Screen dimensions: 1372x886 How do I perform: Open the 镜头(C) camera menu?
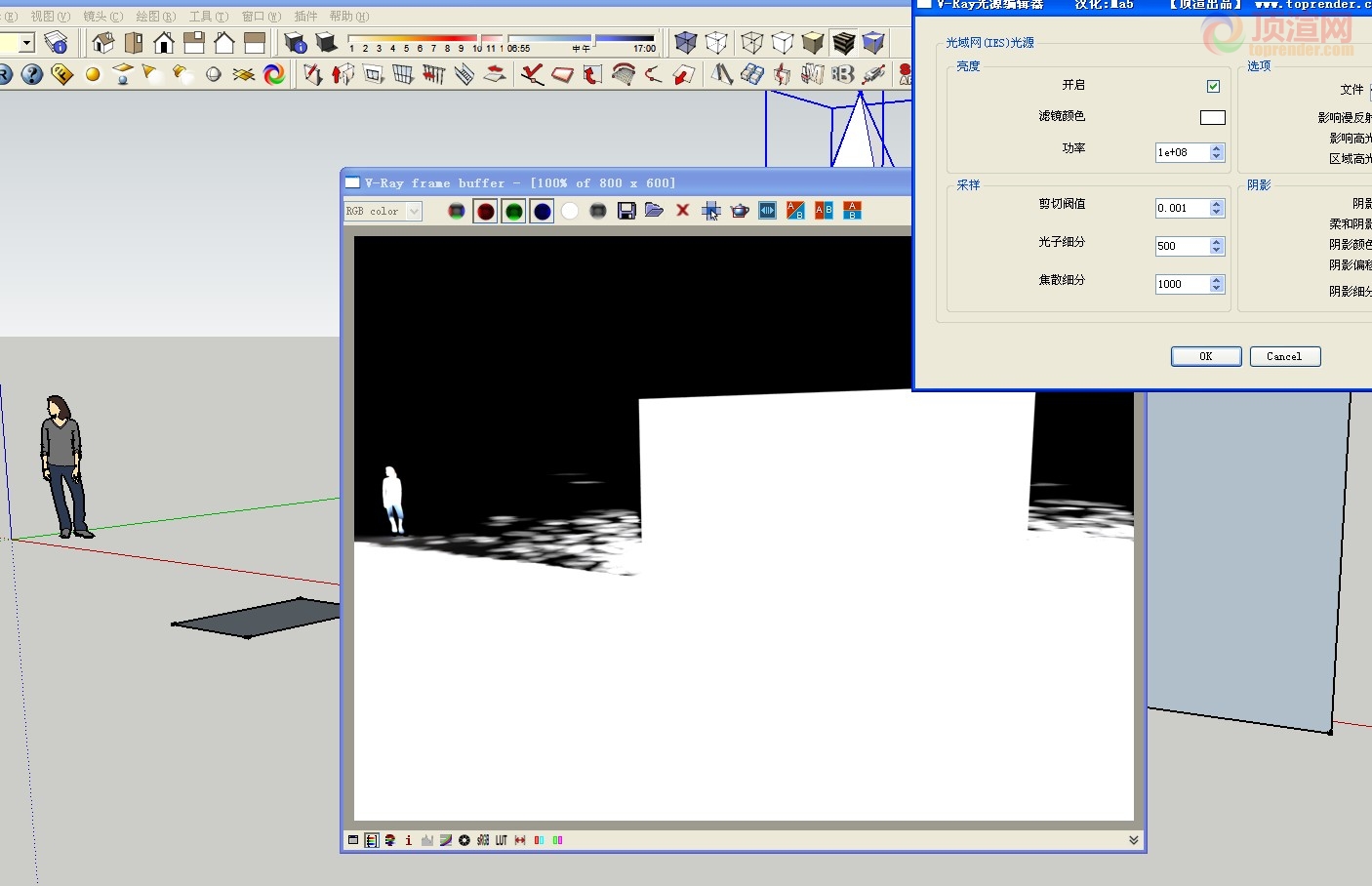click(102, 17)
